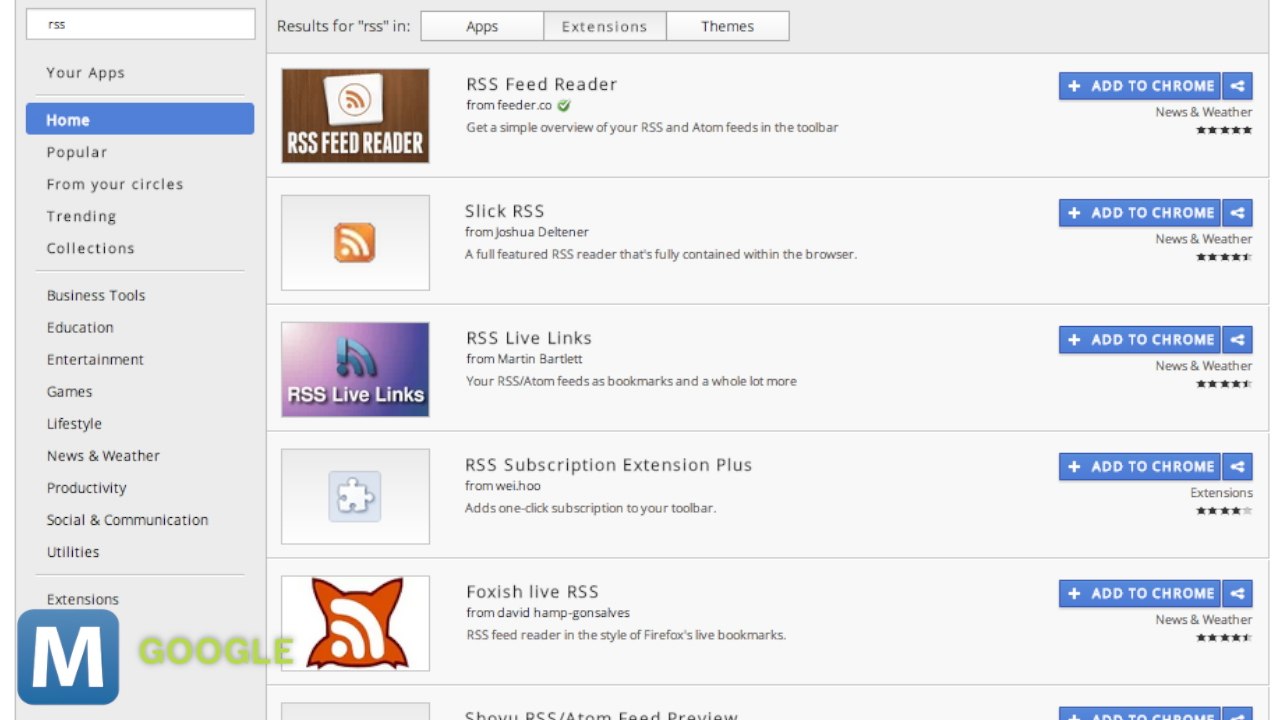Viewport: 1280px width, 720px height.
Task: Click the star rating for RSS Live Links
Action: click(1224, 384)
